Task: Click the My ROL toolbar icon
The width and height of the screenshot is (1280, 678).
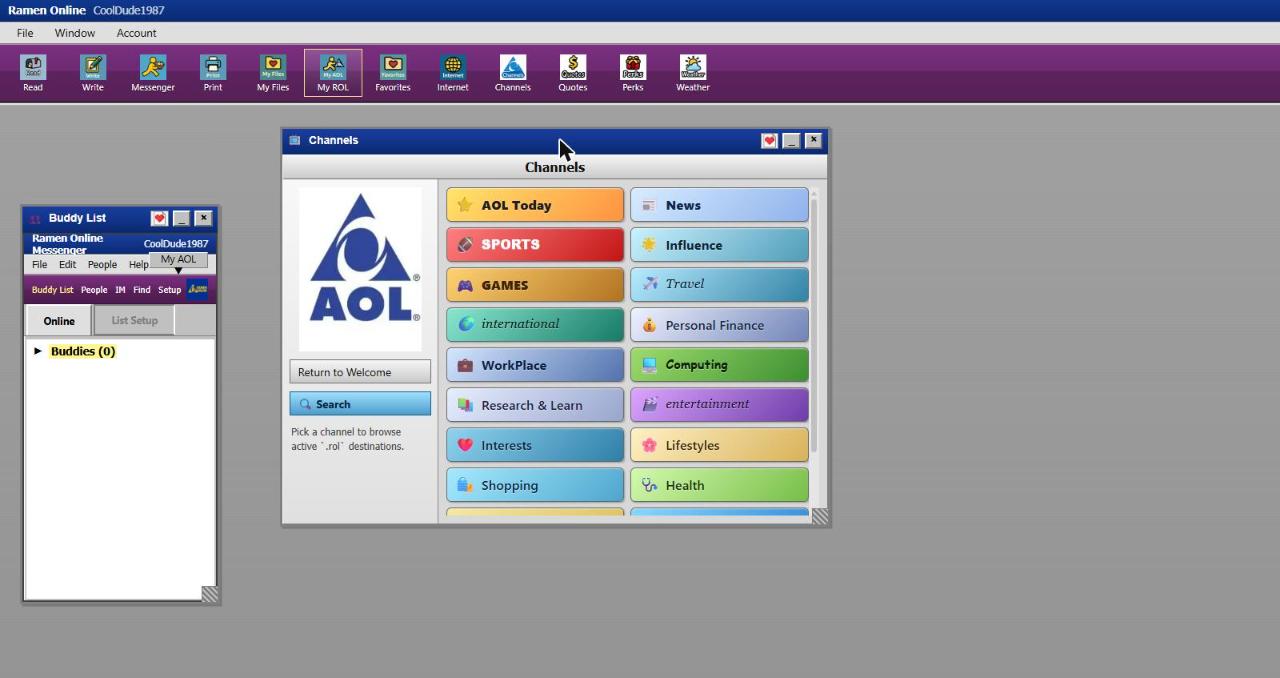Action: pyautogui.click(x=333, y=73)
